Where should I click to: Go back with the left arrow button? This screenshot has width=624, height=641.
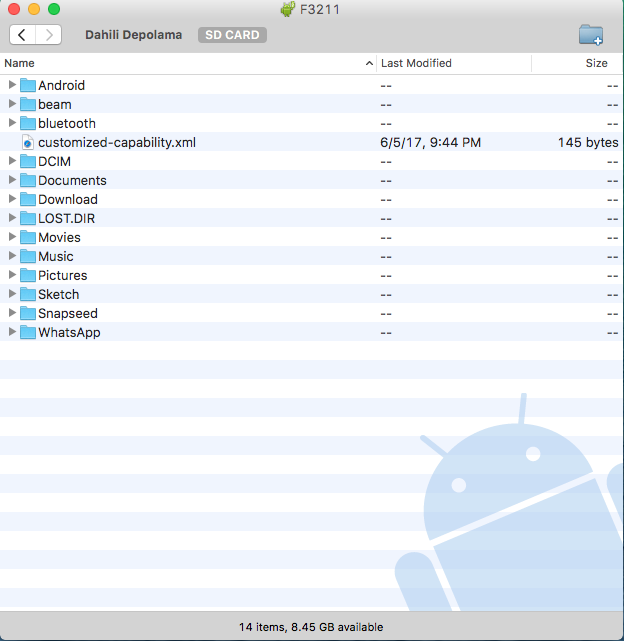pyautogui.click(x=22, y=35)
